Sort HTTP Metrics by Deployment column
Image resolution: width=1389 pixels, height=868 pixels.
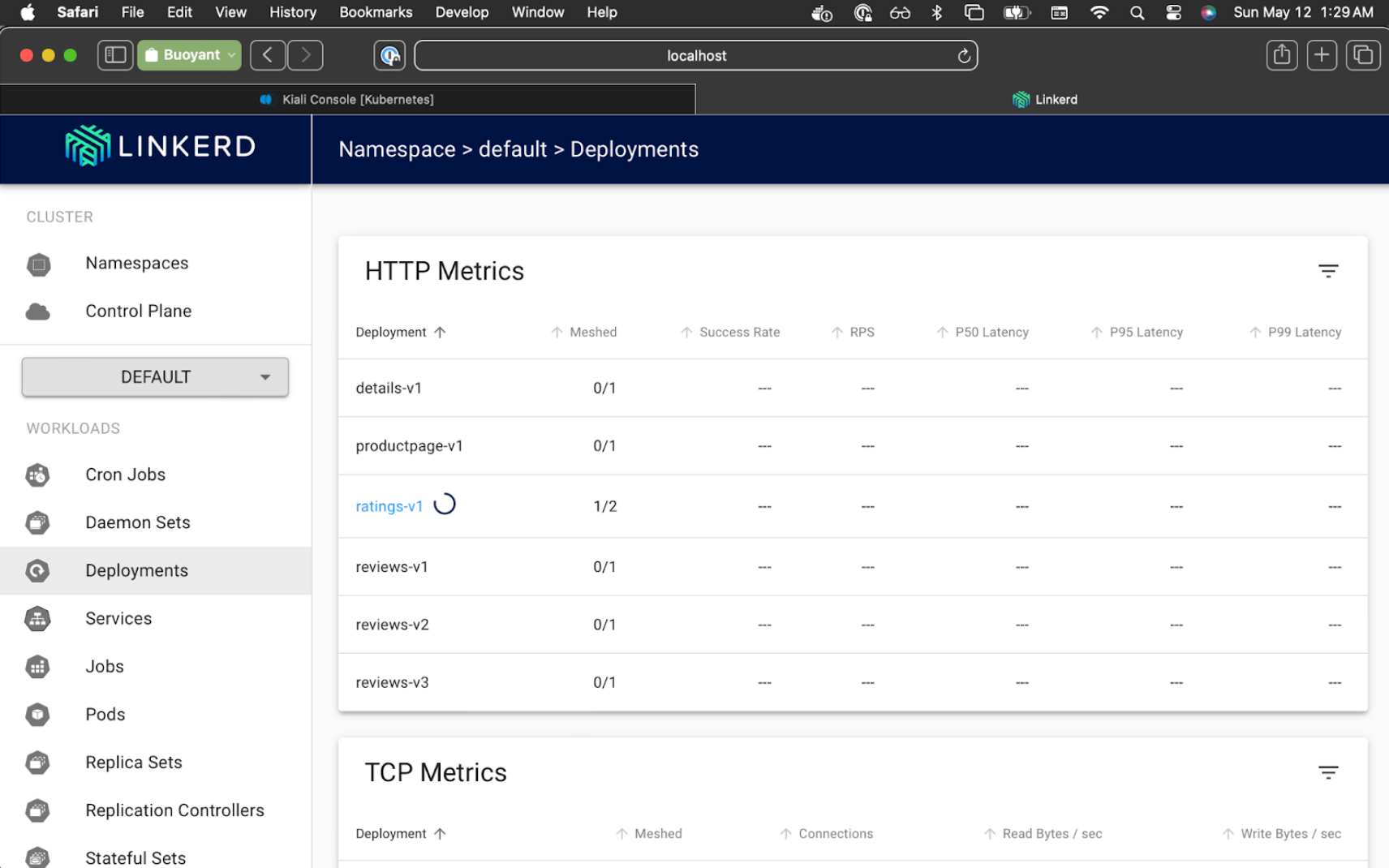pos(401,333)
